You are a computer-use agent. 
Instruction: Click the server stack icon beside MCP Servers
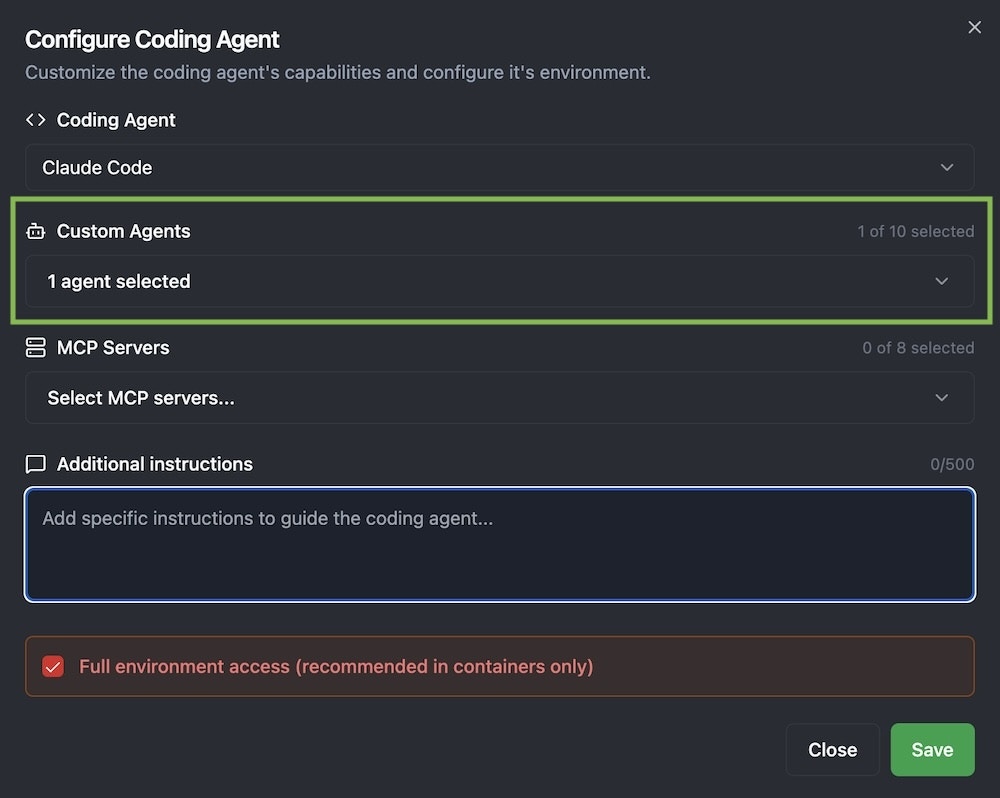point(35,347)
